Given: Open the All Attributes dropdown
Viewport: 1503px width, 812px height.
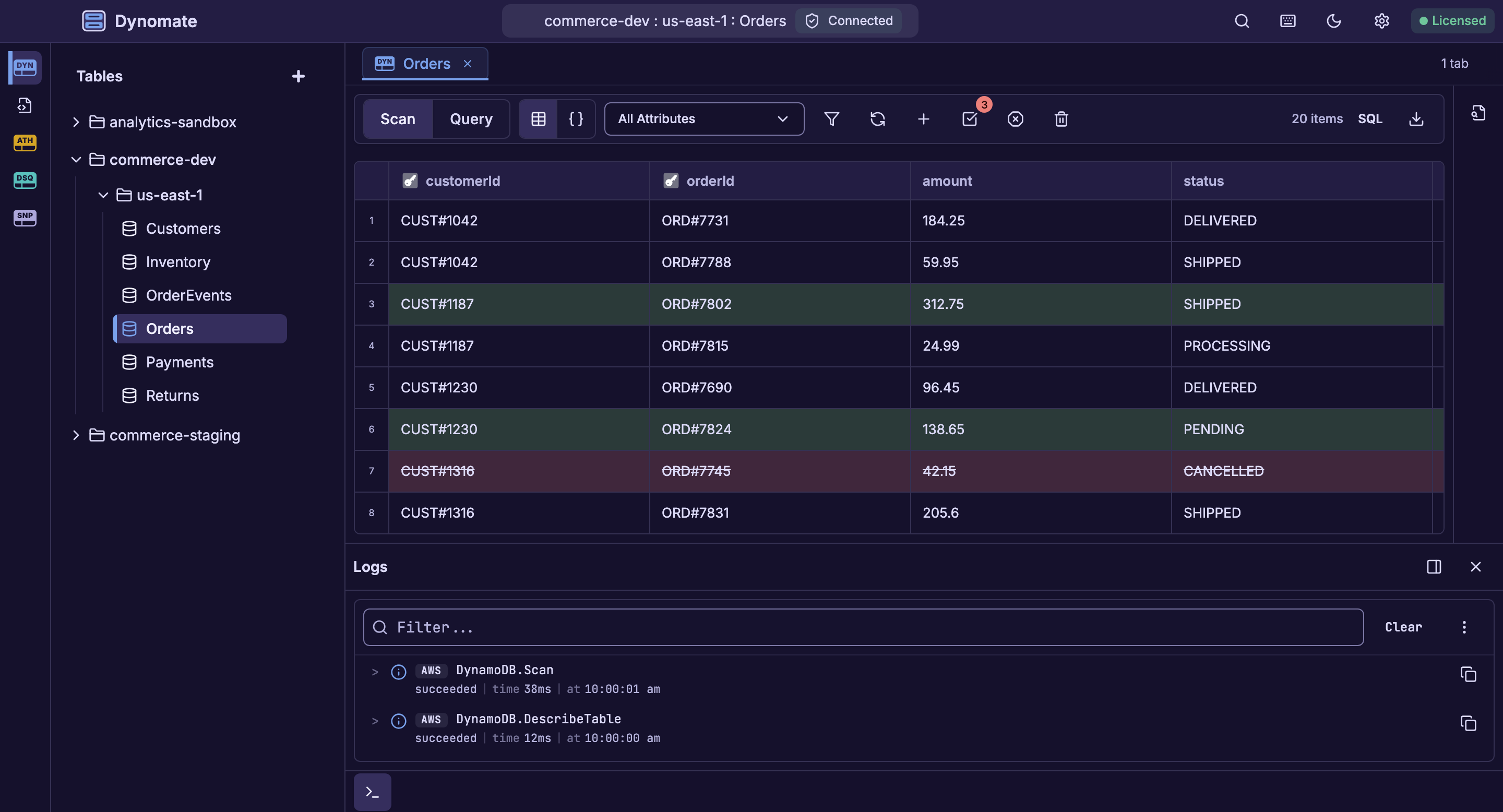Looking at the screenshot, I should click(x=703, y=119).
